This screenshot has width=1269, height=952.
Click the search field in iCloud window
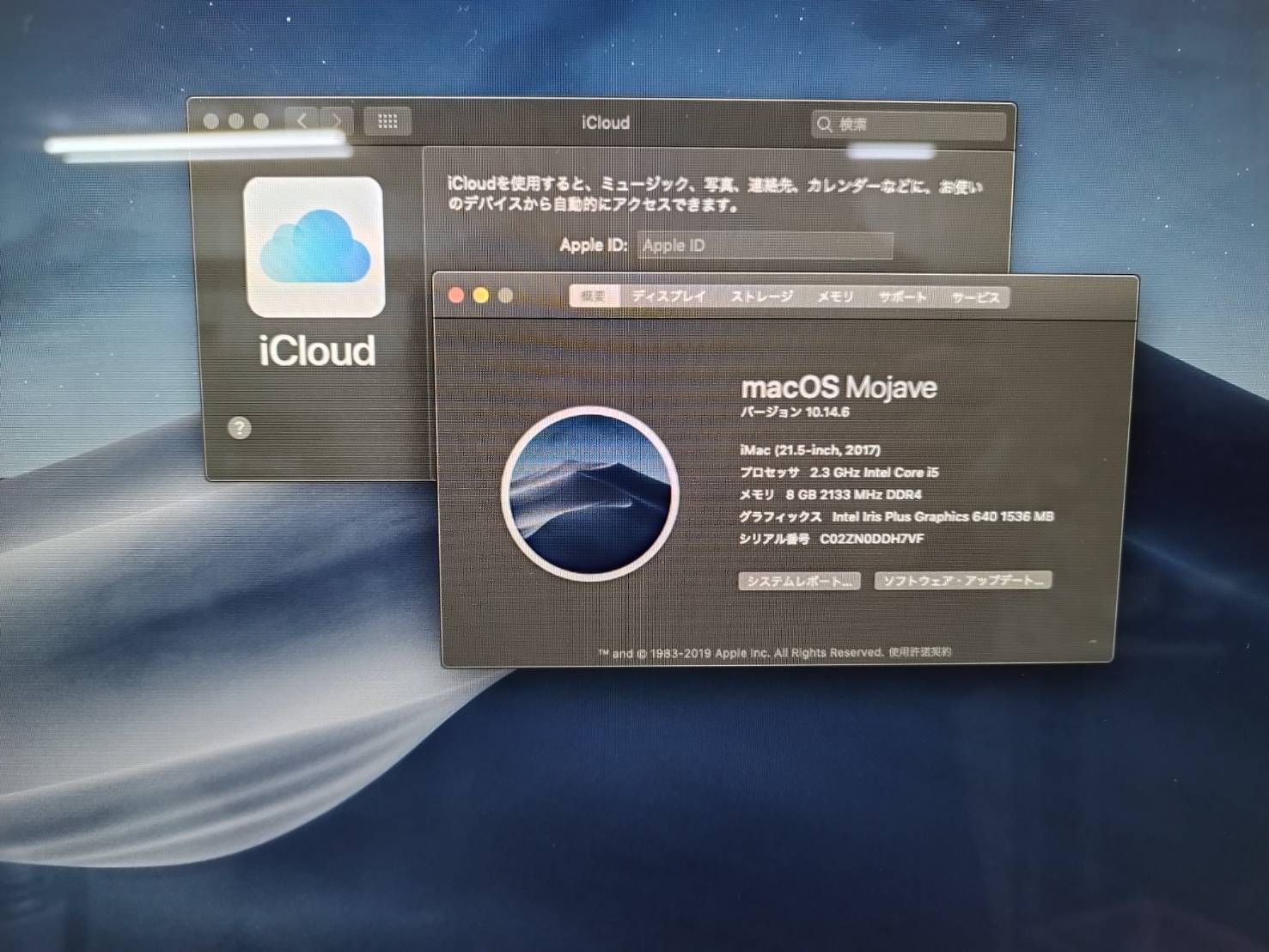coord(911,125)
